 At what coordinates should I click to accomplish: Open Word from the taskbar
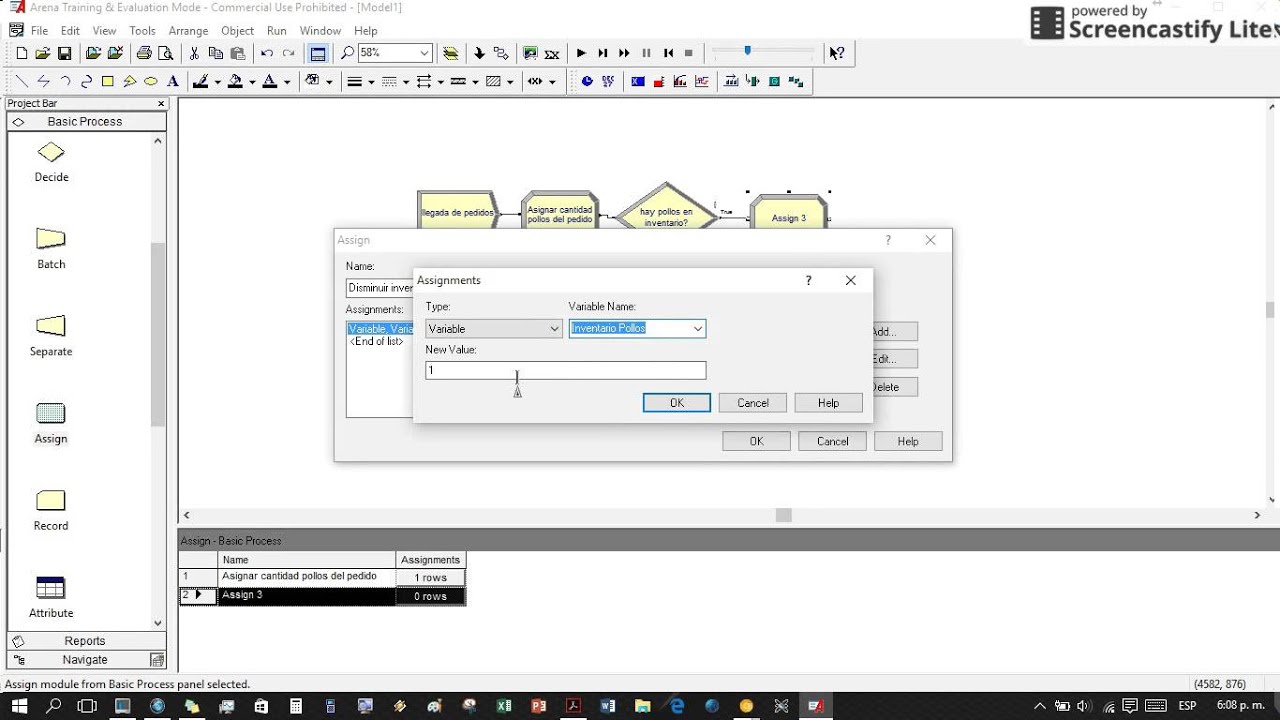(x=608, y=706)
